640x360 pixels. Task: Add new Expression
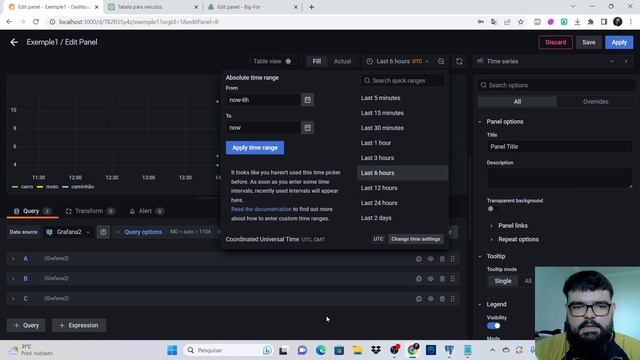pos(79,325)
